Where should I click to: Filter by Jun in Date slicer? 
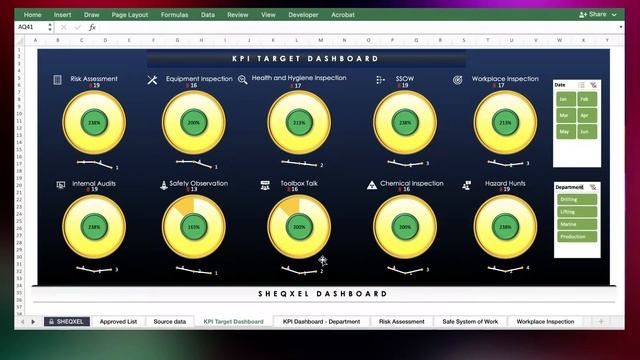click(x=587, y=132)
